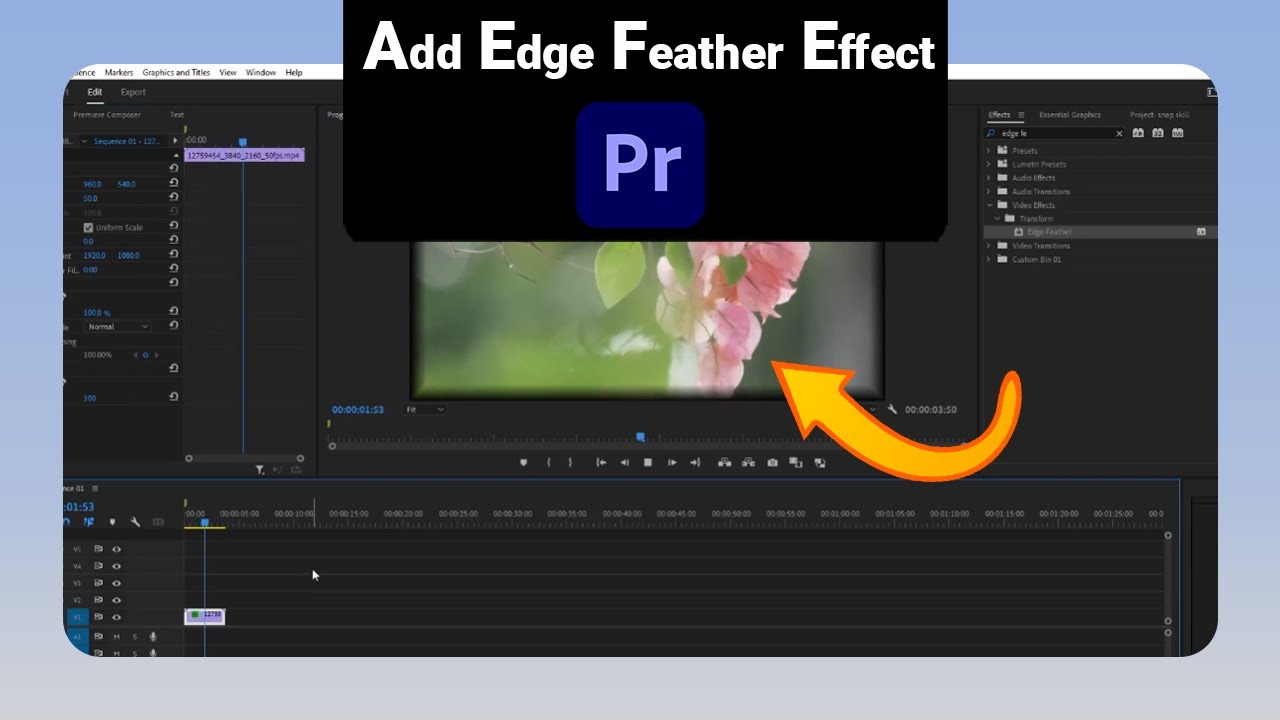The image size is (1280, 720).
Task: Toggle captions track options in timeline
Action: [x=158, y=522]
